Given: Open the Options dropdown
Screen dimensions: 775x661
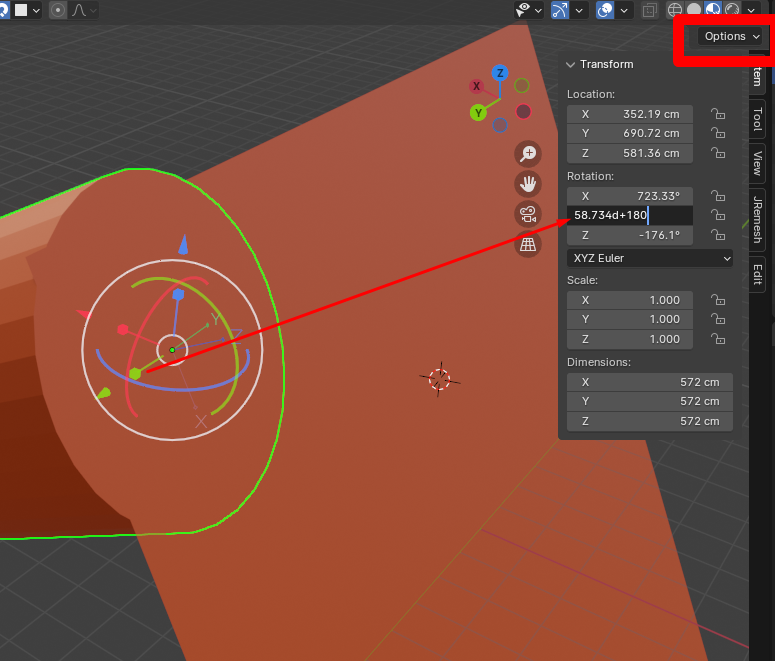Looking at the screenshot, I should (x=730, y=36).
